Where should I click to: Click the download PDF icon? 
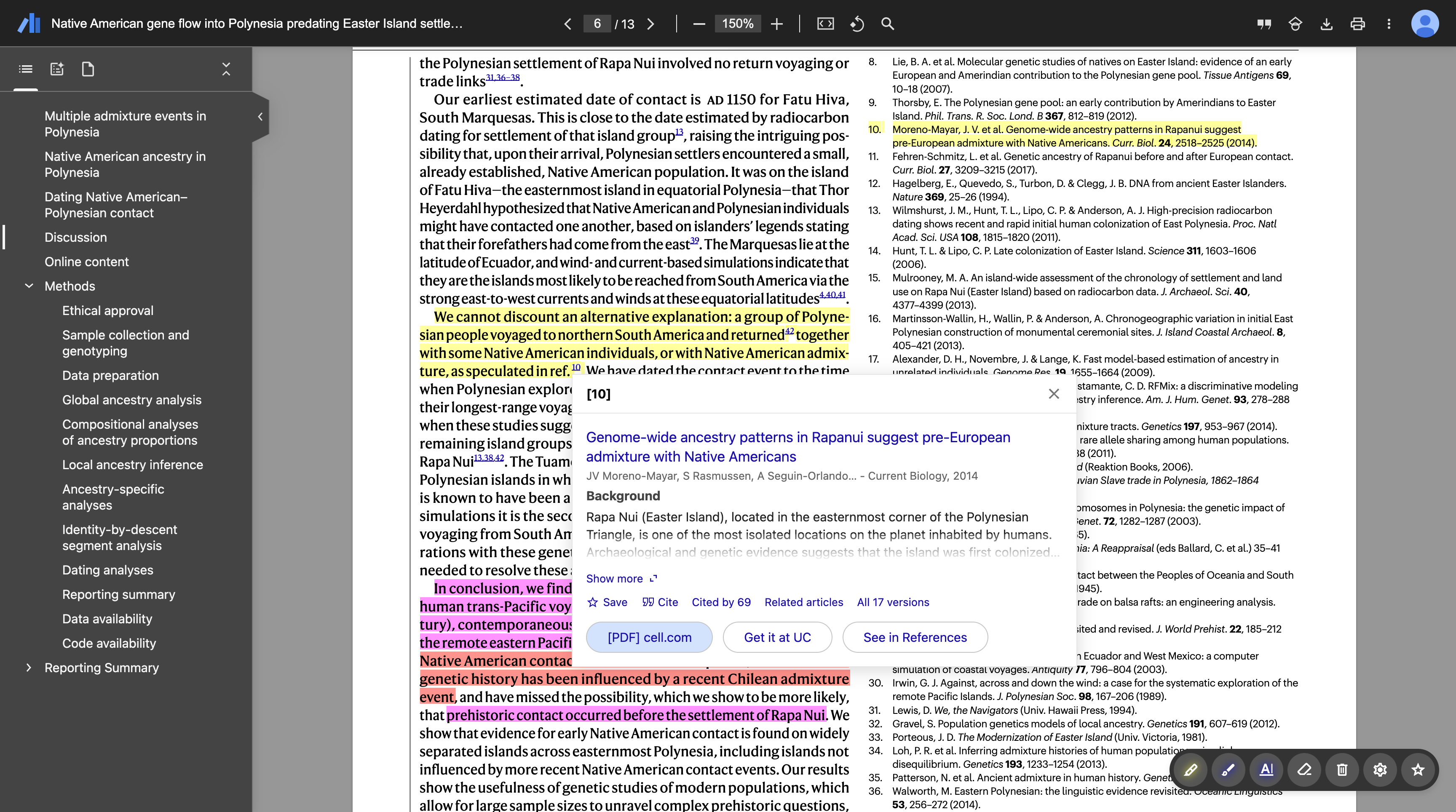coord(1326,24)
